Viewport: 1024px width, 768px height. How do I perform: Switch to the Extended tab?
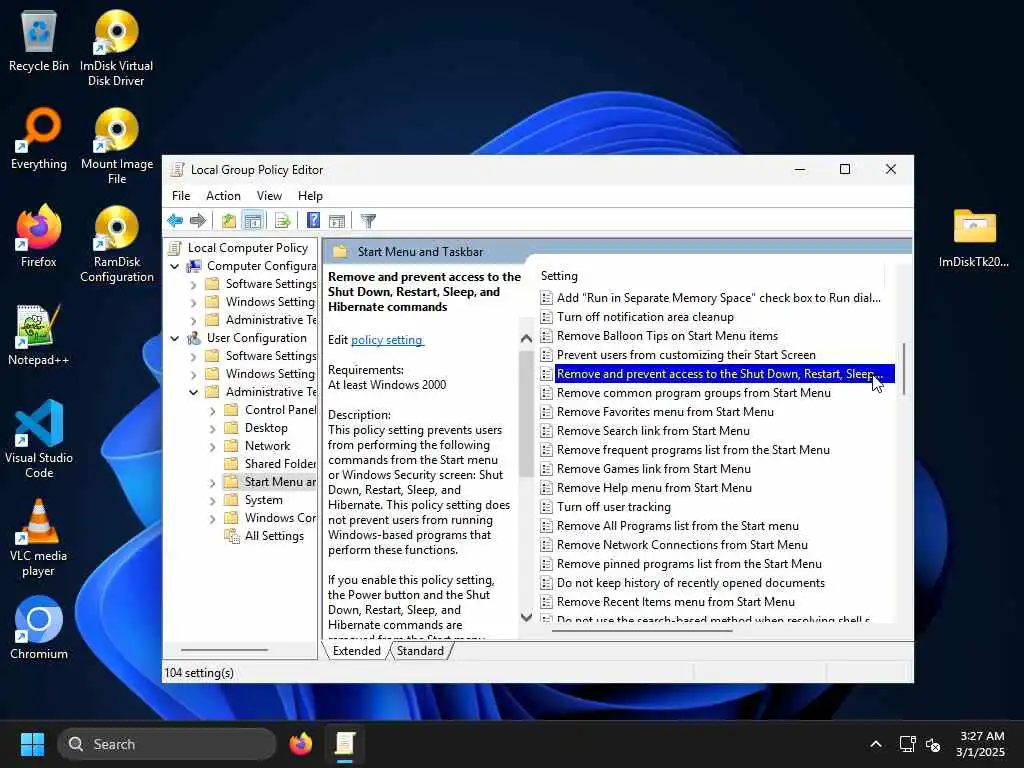[357, 650]
